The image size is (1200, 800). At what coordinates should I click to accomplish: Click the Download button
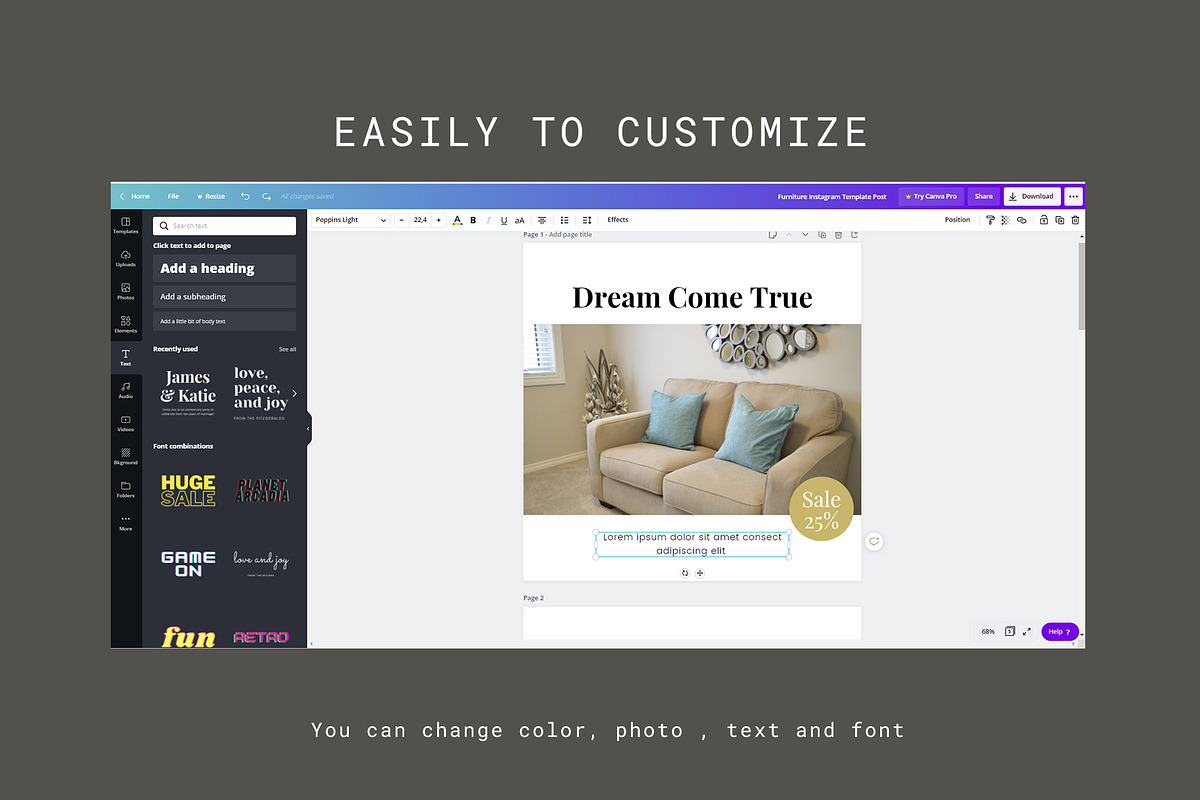click(1032, 196)
